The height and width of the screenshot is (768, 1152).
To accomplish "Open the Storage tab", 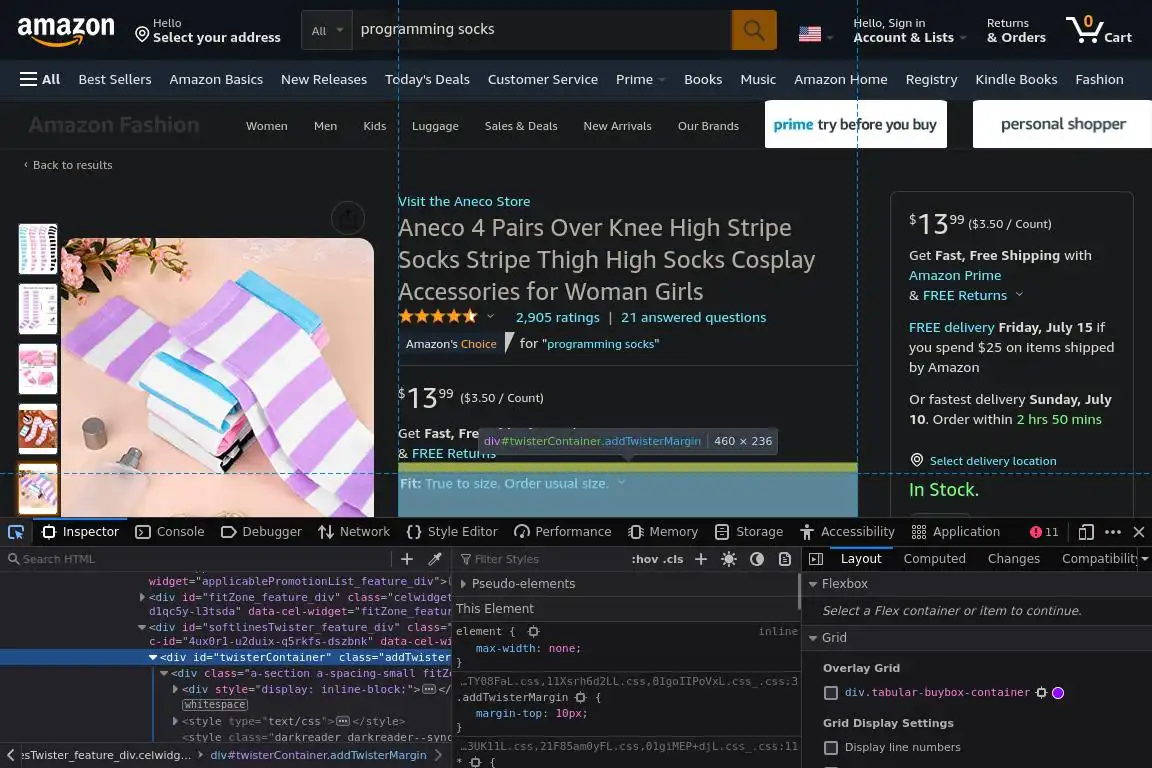I will pyautogui.click(x=749, y=532).
